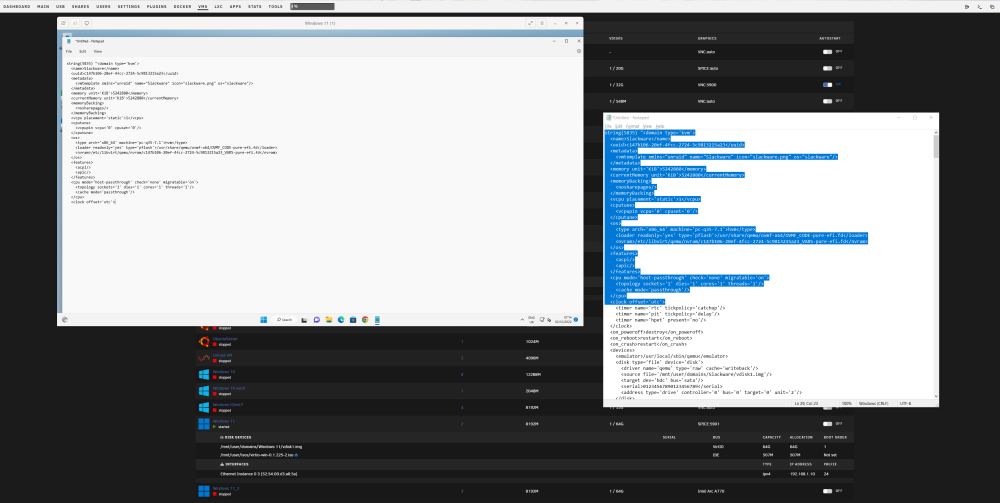Screen dimensions: 1000x503
Task: Open the UbuntuServer VM name link
Action: tap(226, 339)
